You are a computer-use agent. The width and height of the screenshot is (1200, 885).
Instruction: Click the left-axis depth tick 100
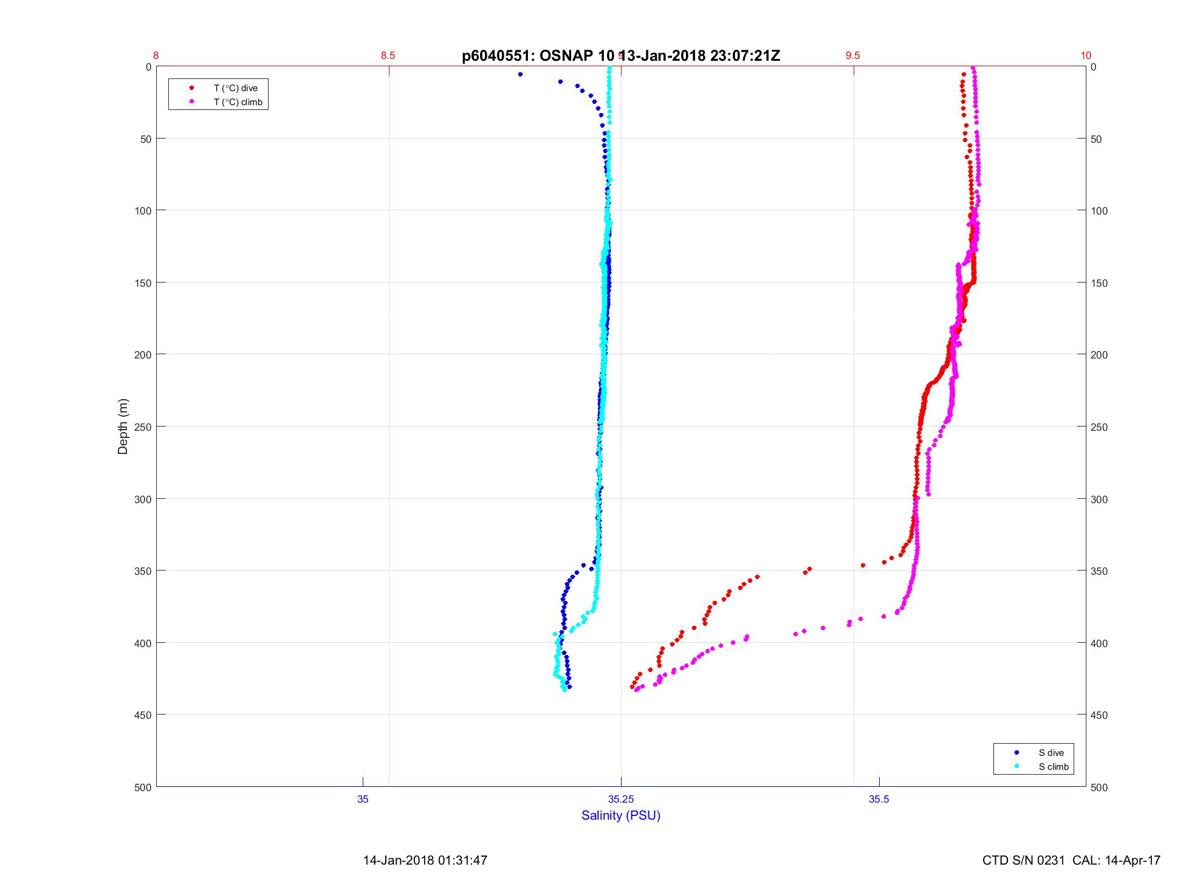(x=141, y=211)
